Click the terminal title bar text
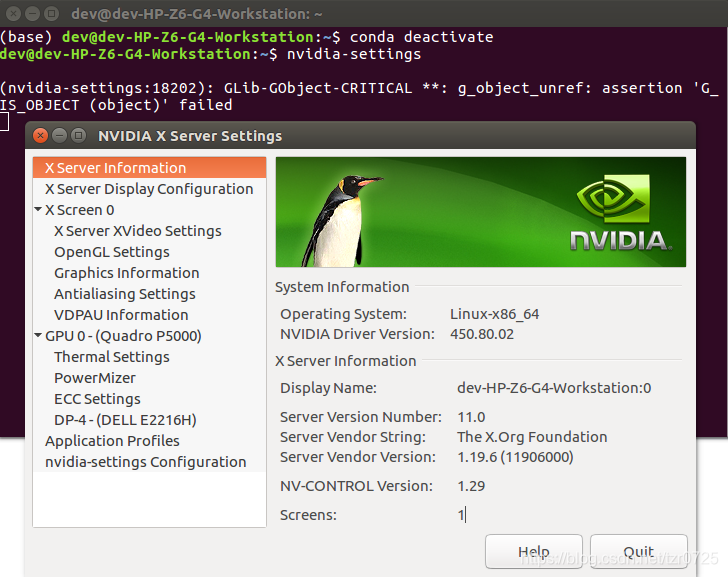The image size is (728, 577). [x=196, y=14]
